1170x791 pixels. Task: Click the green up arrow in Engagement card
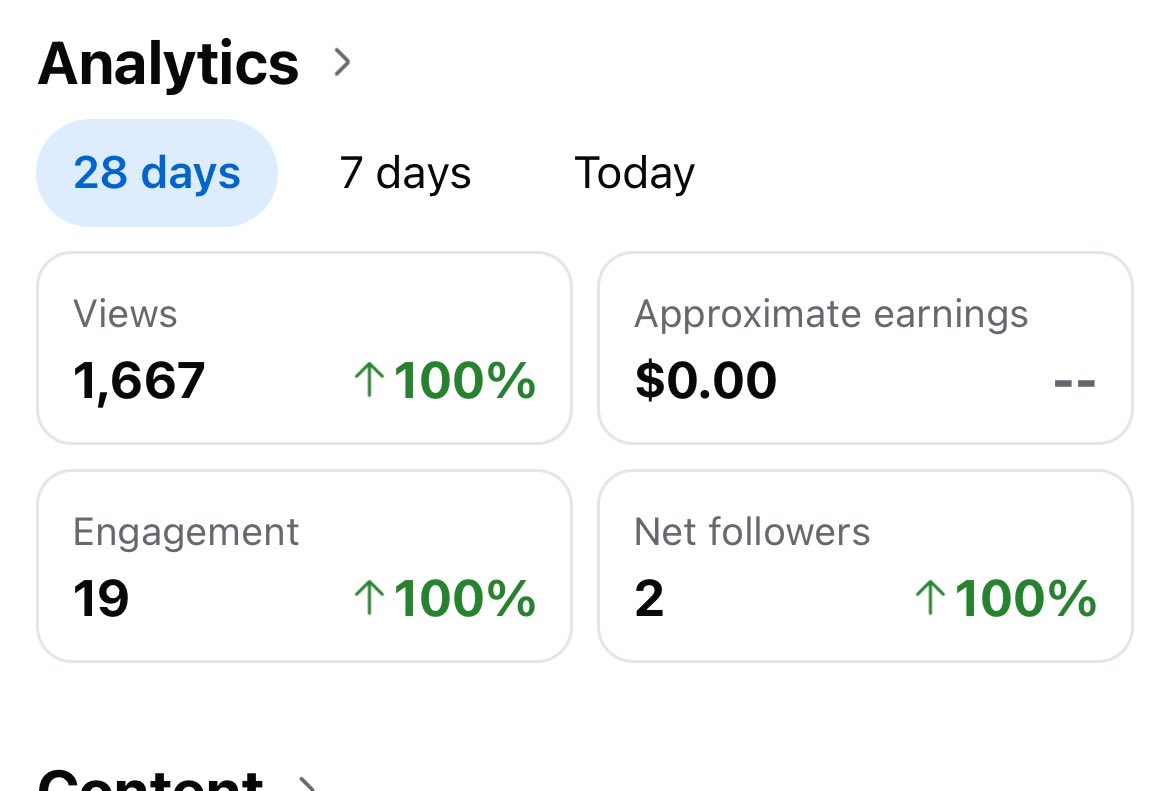click(x=369, y=598)
